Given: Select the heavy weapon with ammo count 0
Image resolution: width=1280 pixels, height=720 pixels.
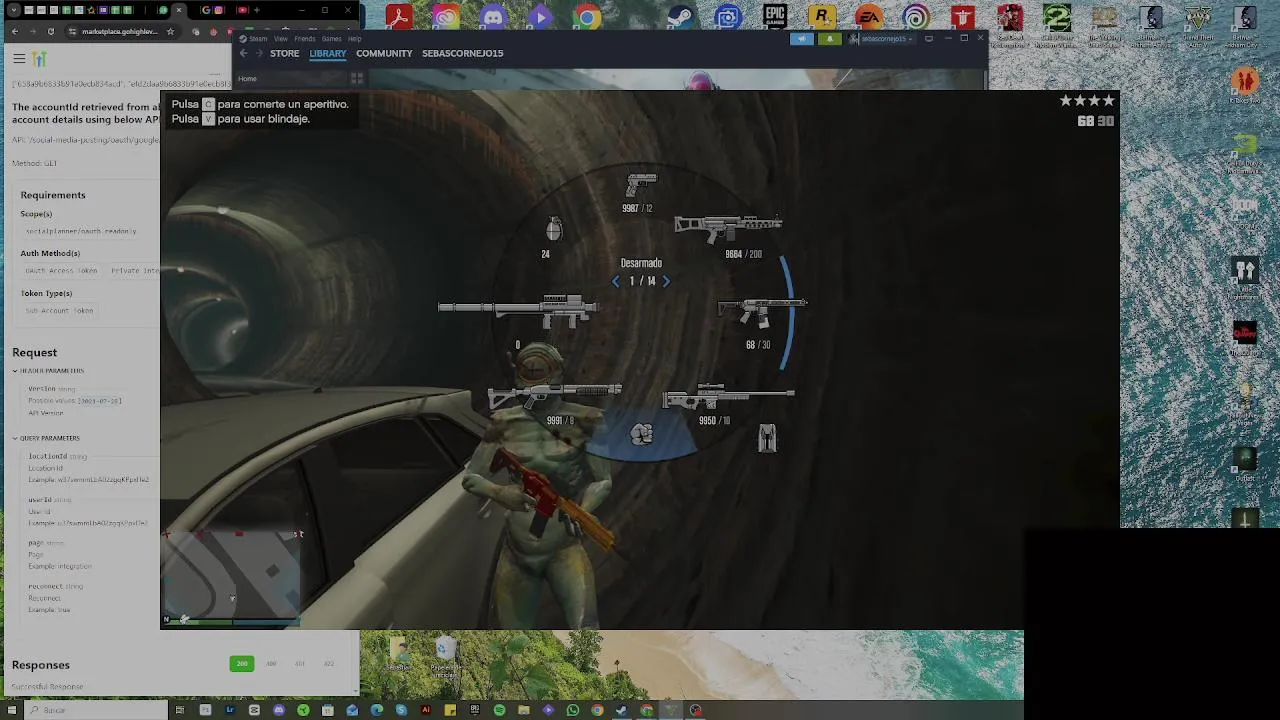Looking at the screenshot, I should tap(517, 311).
